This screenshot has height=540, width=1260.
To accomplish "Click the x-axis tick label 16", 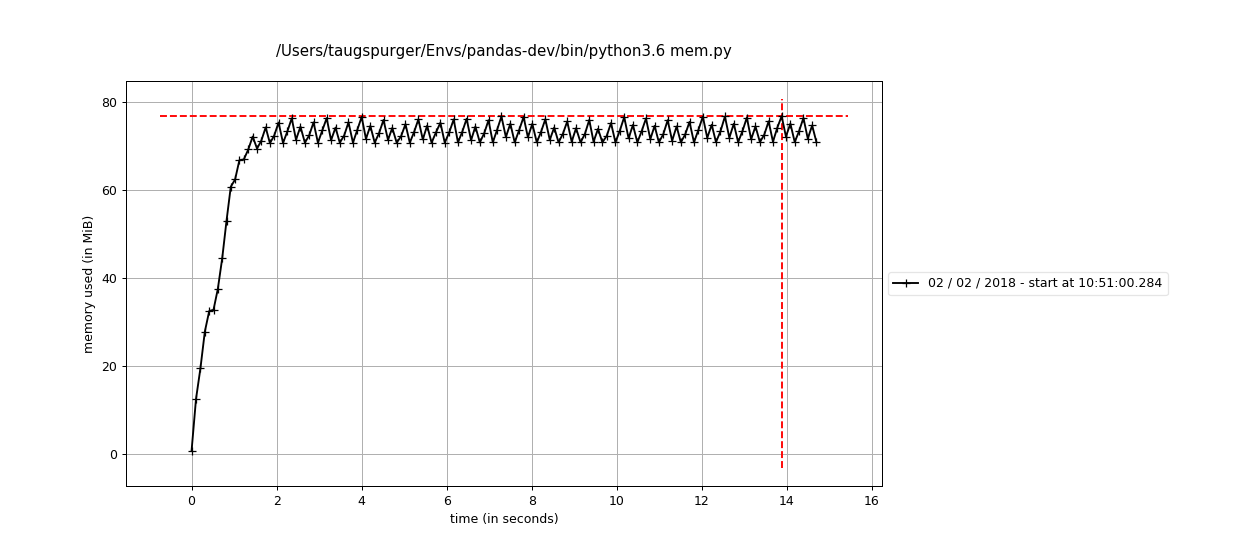I will [872, 501].
